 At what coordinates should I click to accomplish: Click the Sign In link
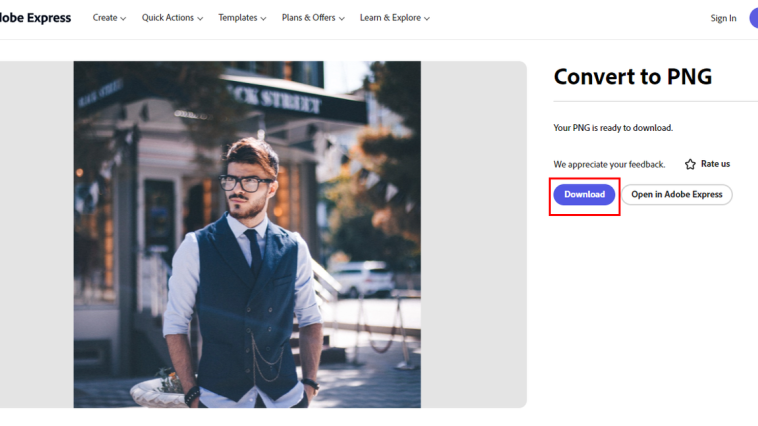(x=723, y=18)
